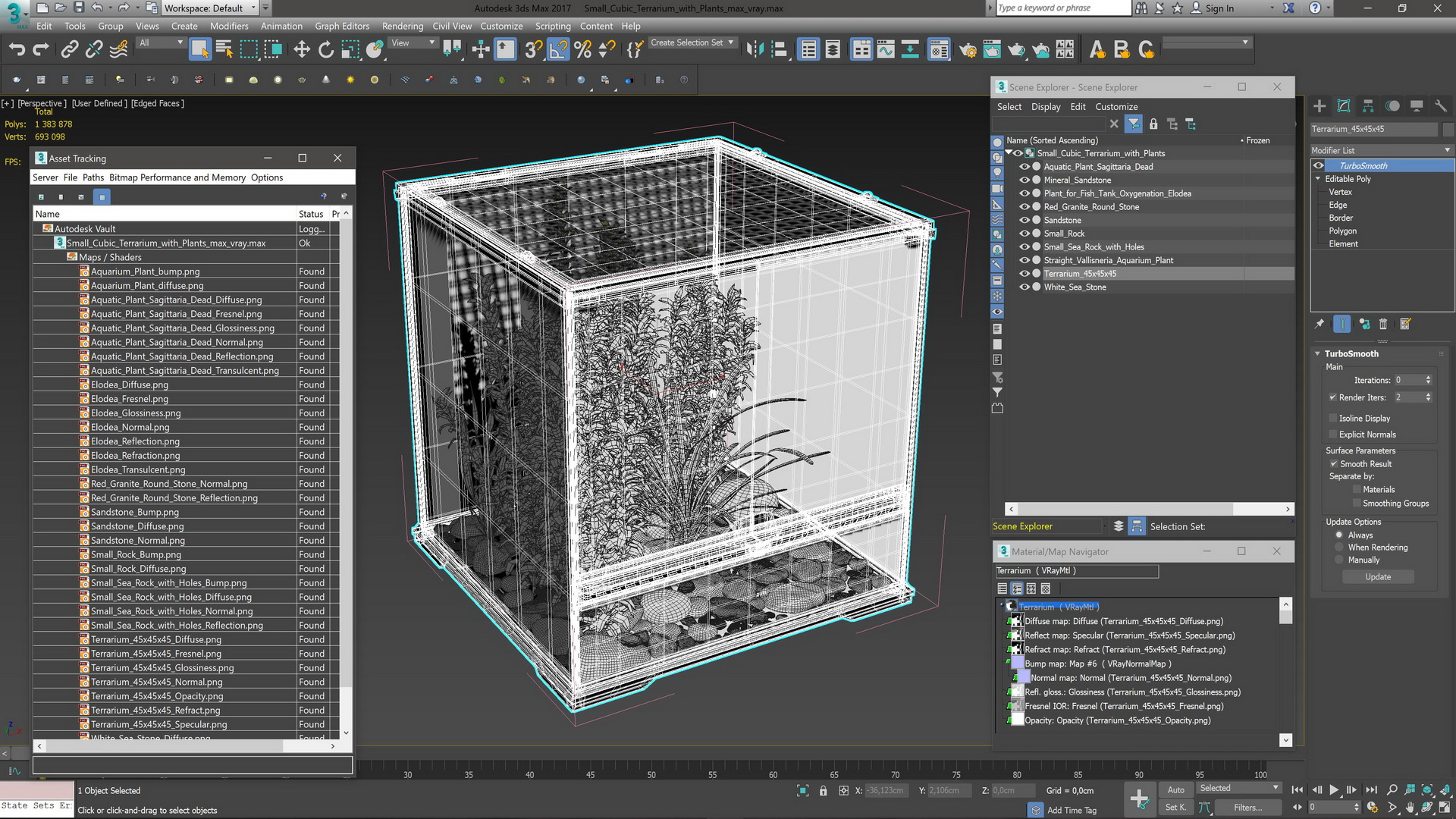
Task: Open the Create tab in command panel
Action: [x=1319, y=106]
